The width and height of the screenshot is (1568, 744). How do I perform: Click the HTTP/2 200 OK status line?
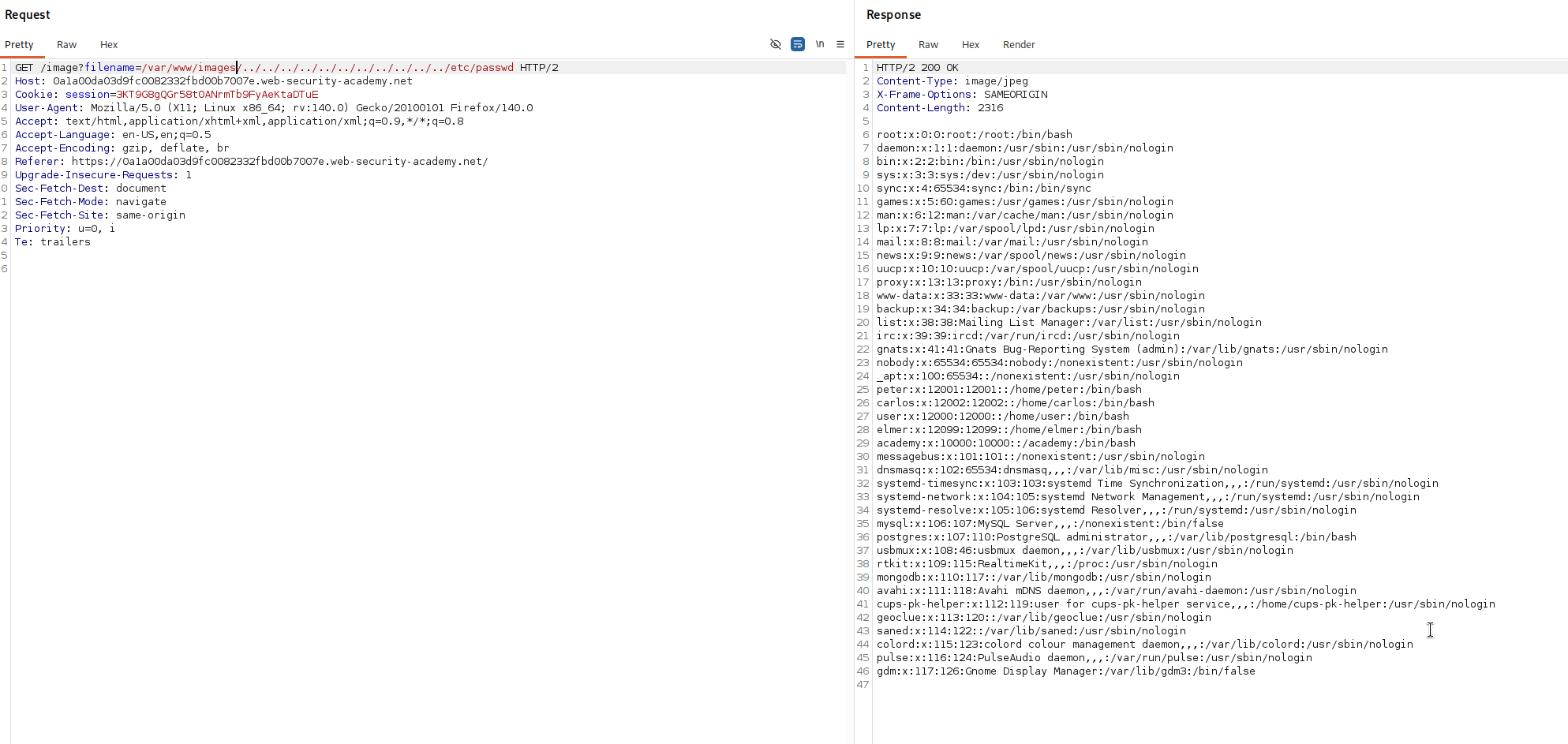[917, 68]
